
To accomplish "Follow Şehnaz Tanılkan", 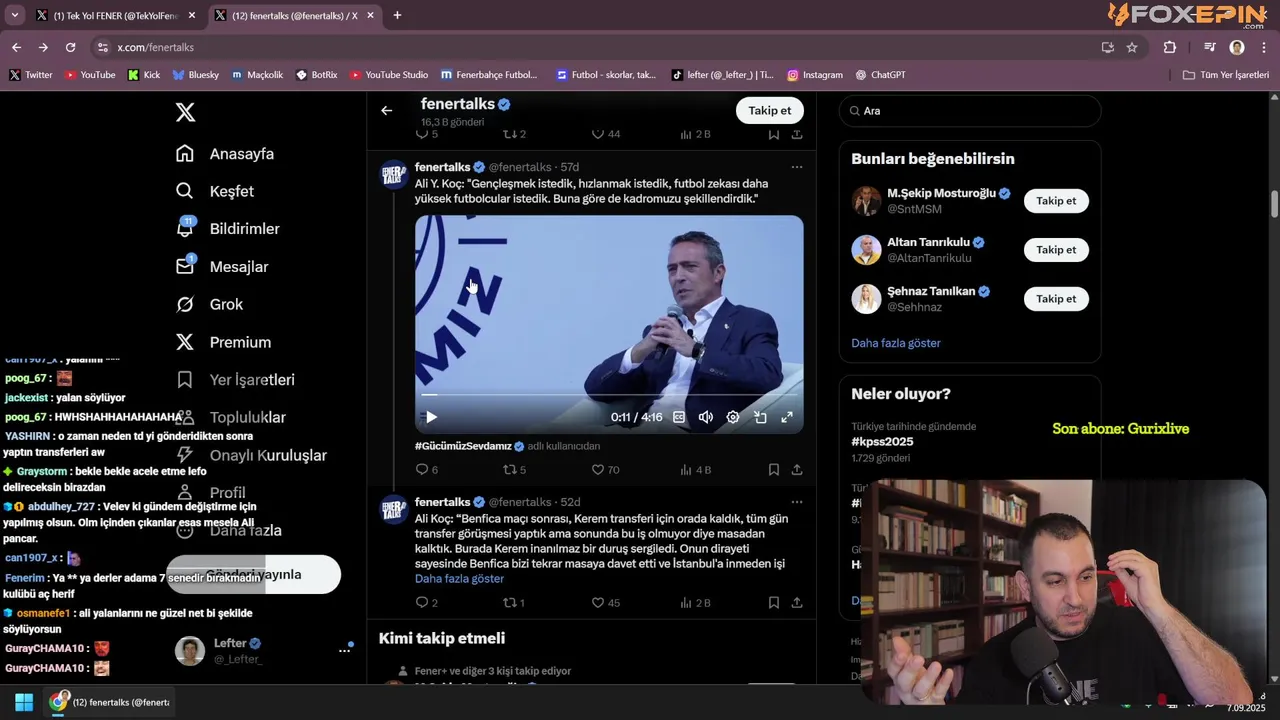I will [1056, 299].
